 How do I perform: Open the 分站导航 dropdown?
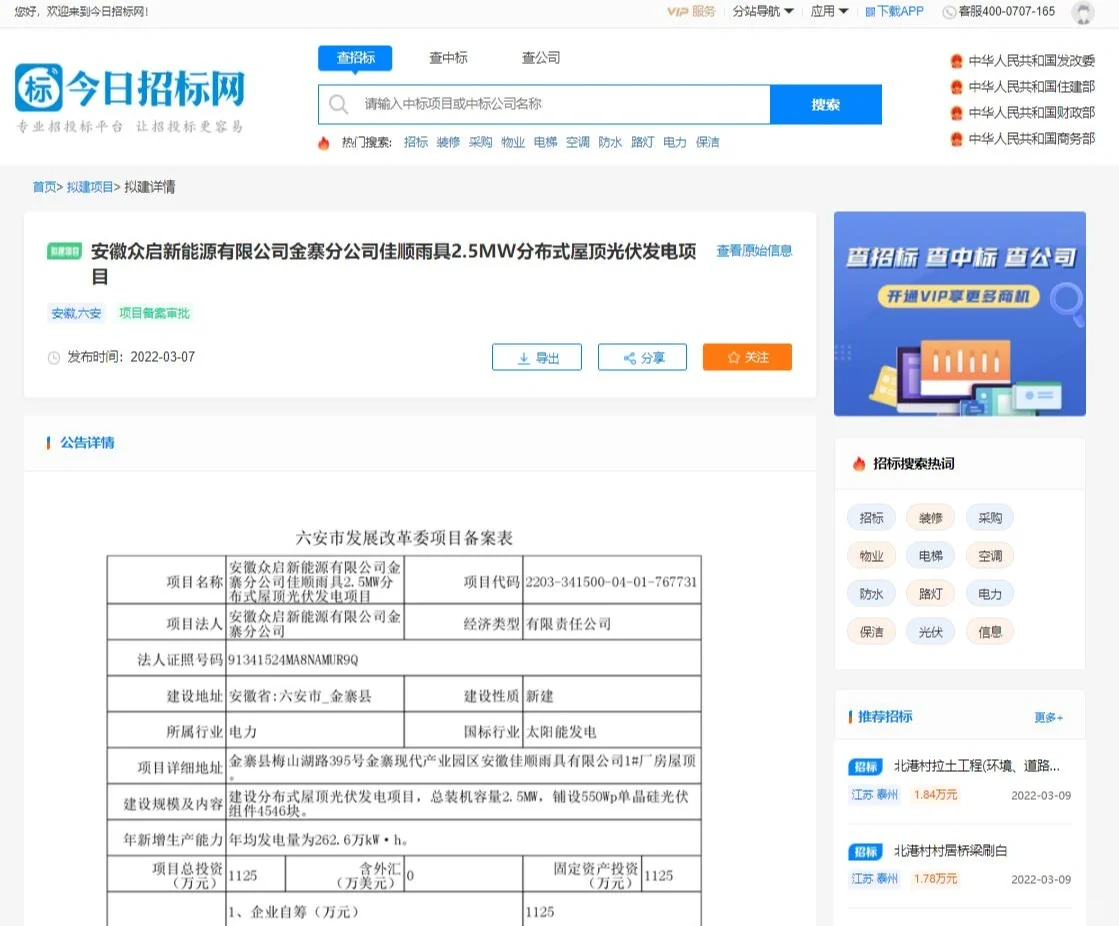click(755, 12)
